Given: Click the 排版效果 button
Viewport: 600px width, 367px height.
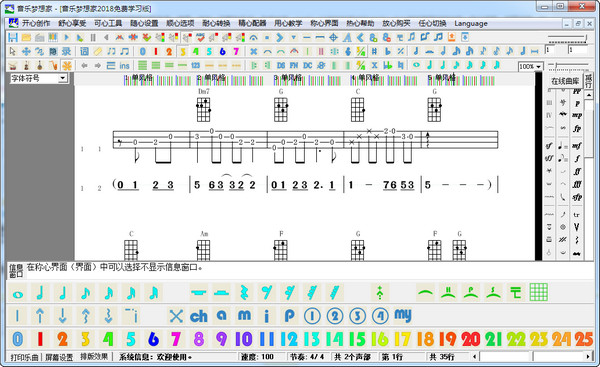Looking at the screenshot, I should (94, 357).
